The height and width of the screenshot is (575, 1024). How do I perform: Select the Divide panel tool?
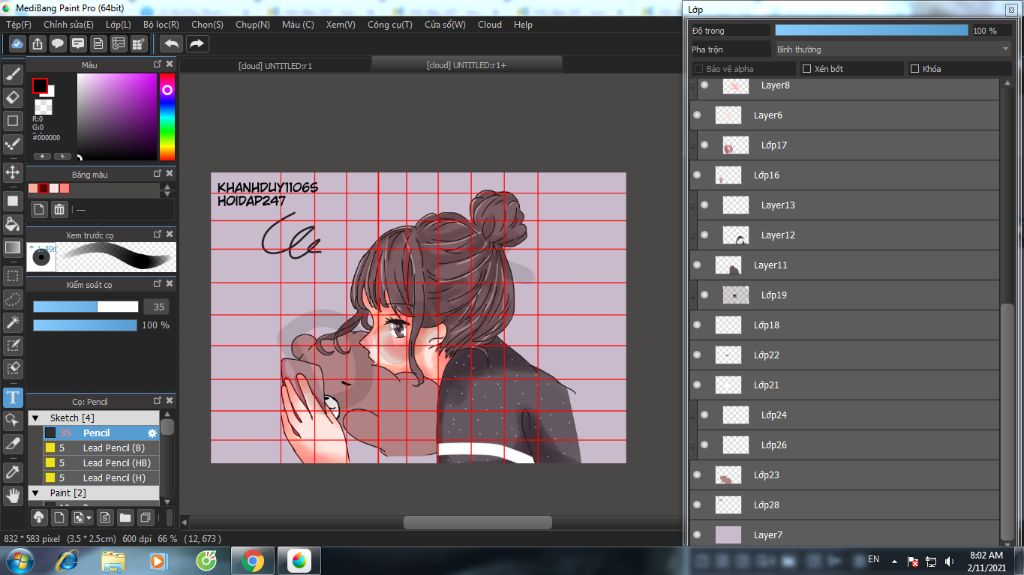pos(12,444)
